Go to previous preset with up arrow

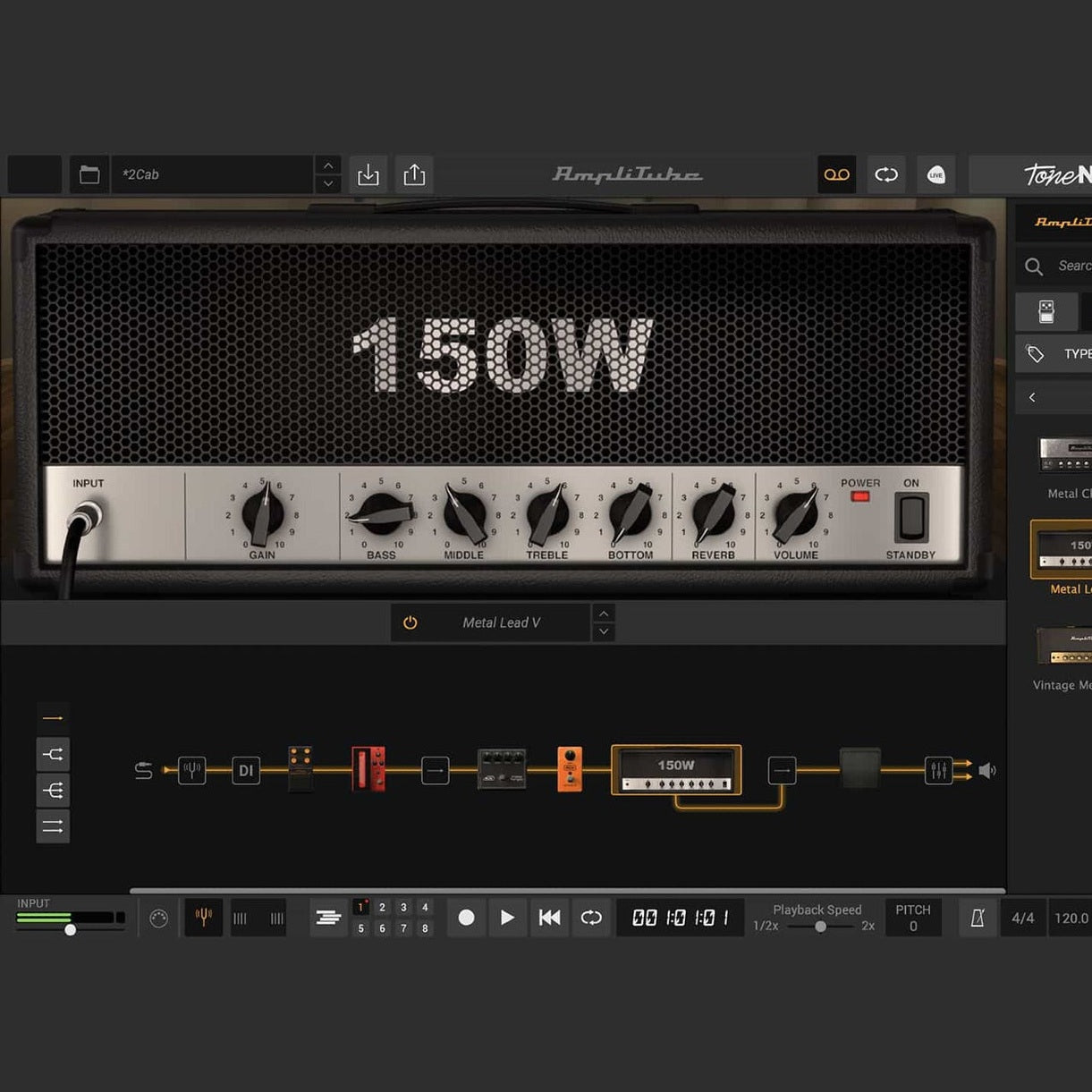pos(328,165)
